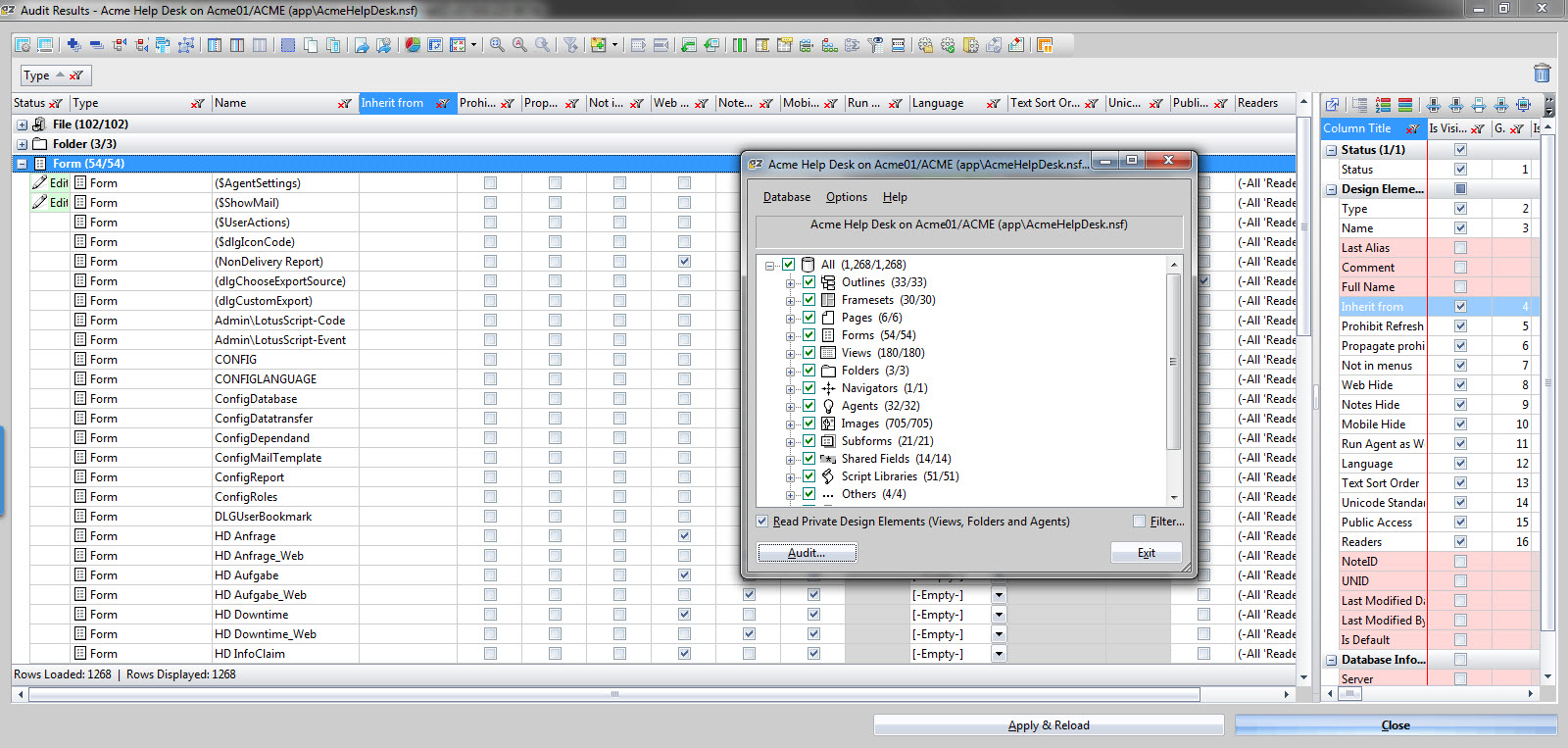Click the zoom in magnifier icon
The width and height of the screenshot is (1568, 748).
pos(497,45)
